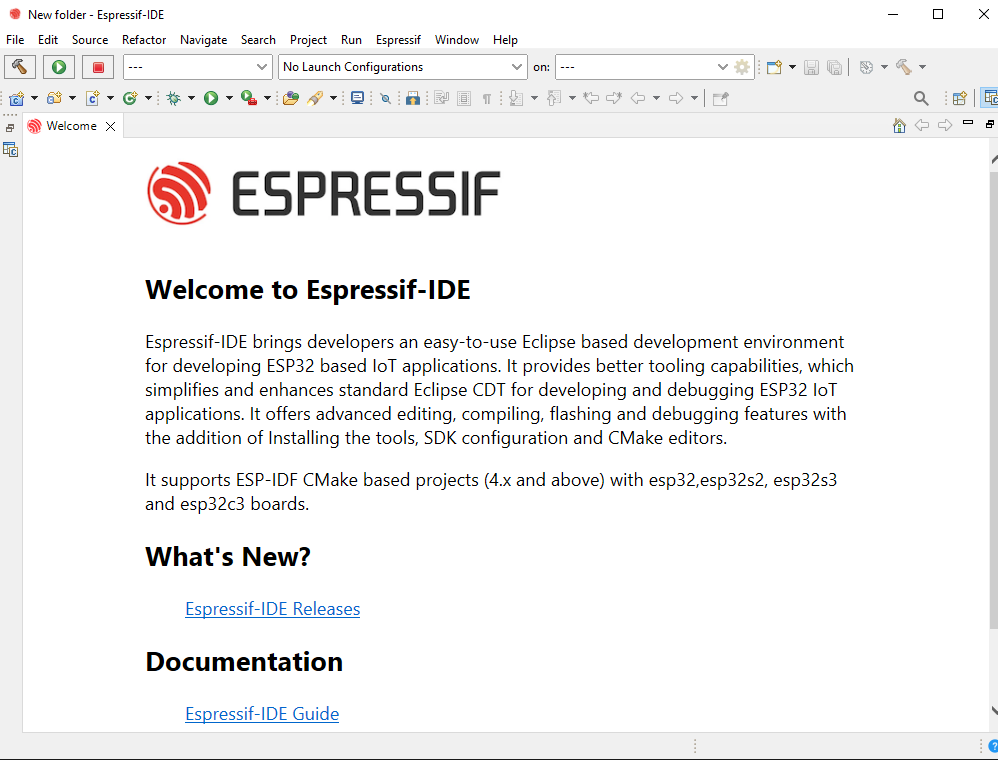Select the Welcome tab

coord(71,126)
